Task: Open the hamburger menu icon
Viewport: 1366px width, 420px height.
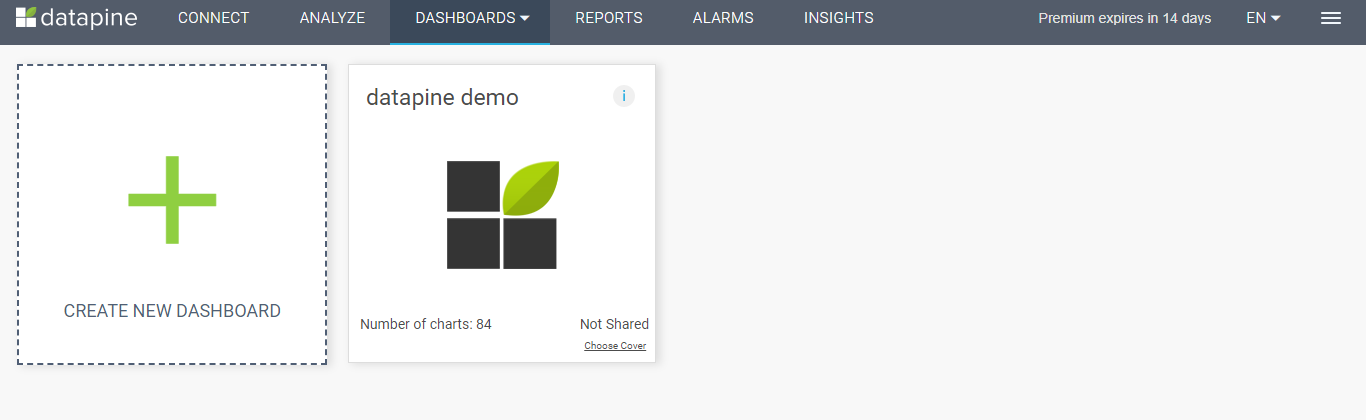Action: (1331, 18)
